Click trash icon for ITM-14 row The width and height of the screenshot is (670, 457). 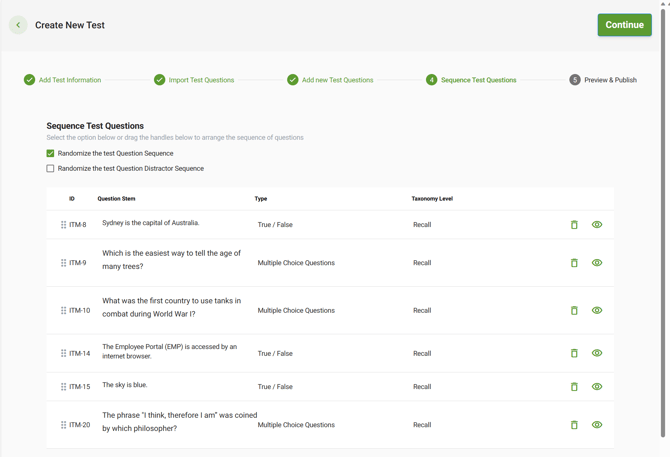[574, 353]
